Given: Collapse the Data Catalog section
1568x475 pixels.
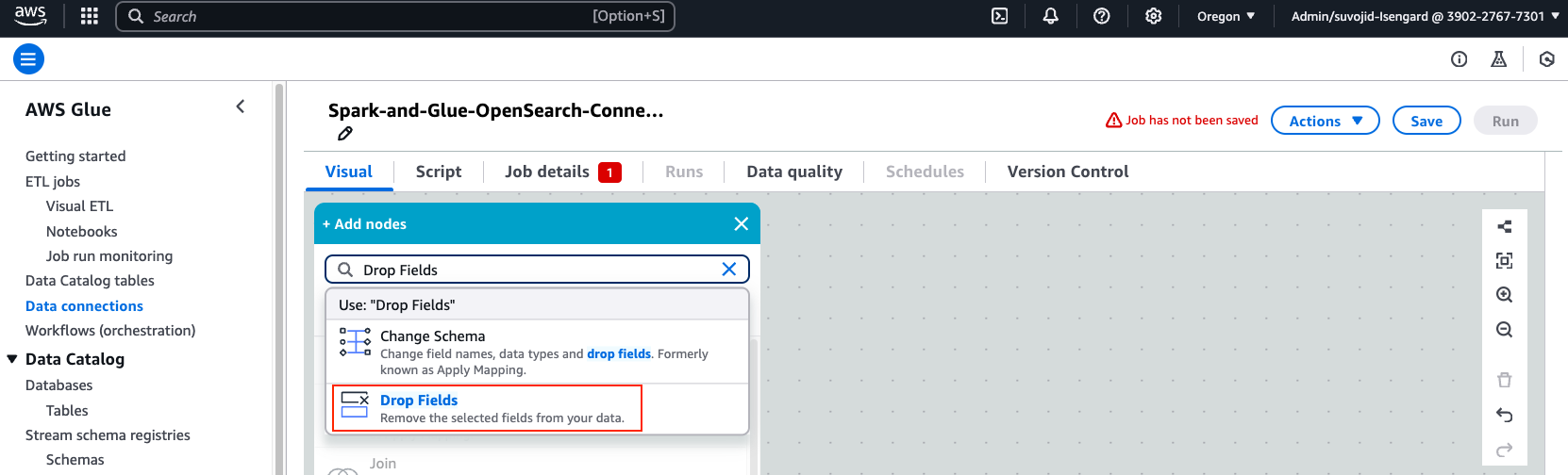Looking at the screenshot, I should pyautogui.click(x=12, y=359).
